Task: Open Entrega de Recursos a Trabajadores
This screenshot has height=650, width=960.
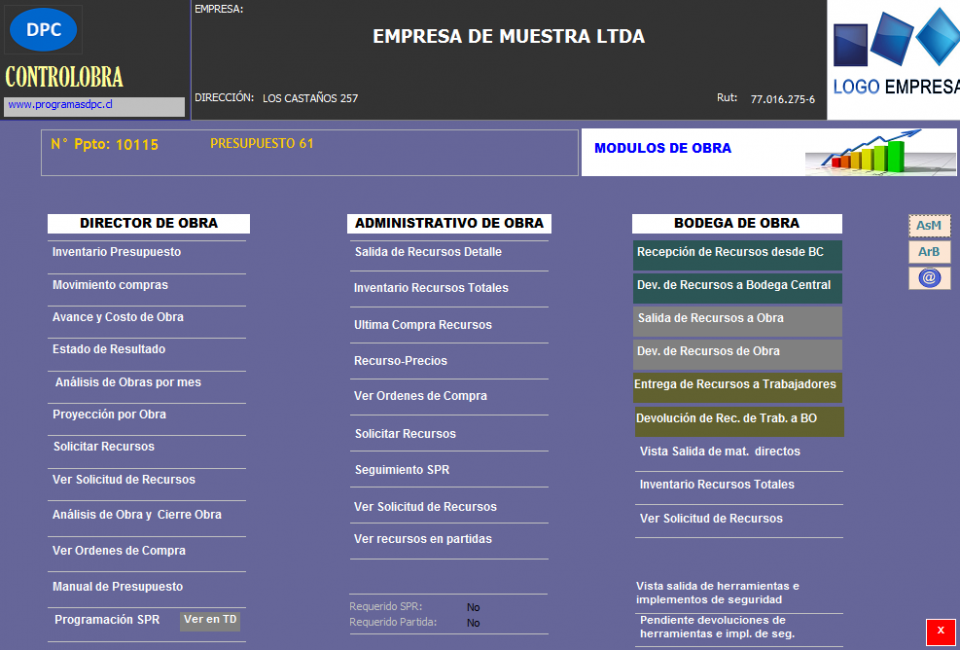Action: click(736, 385)
